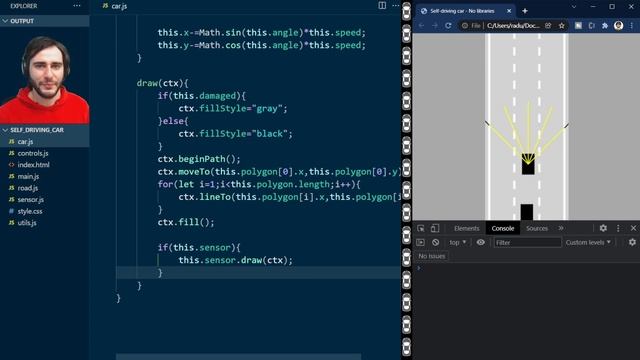Open sensor.js in the file tree
The height and width of the screenshot is (360, 640).
44,200
